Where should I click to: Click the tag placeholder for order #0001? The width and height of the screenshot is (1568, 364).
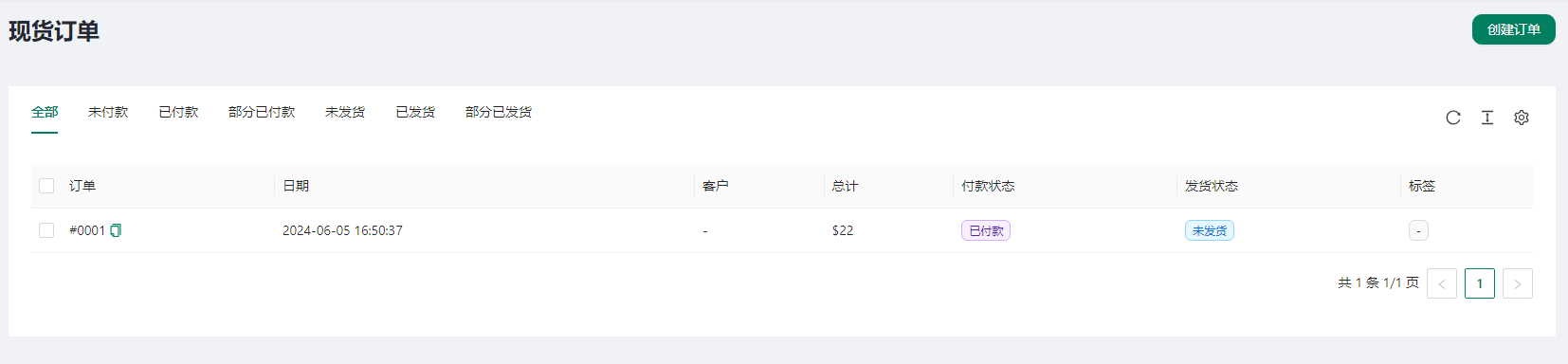click(1418, 230)
